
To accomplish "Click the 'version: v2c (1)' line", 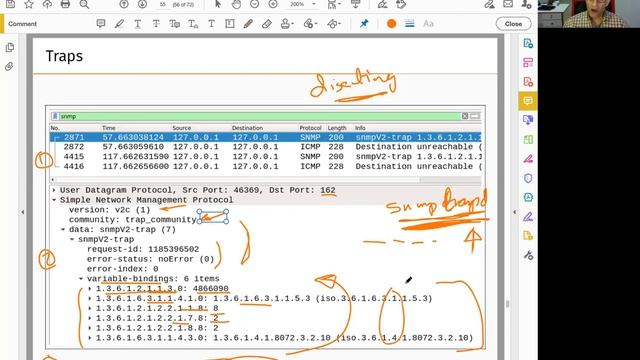I will pyautogui.click(x=109, y=210).
